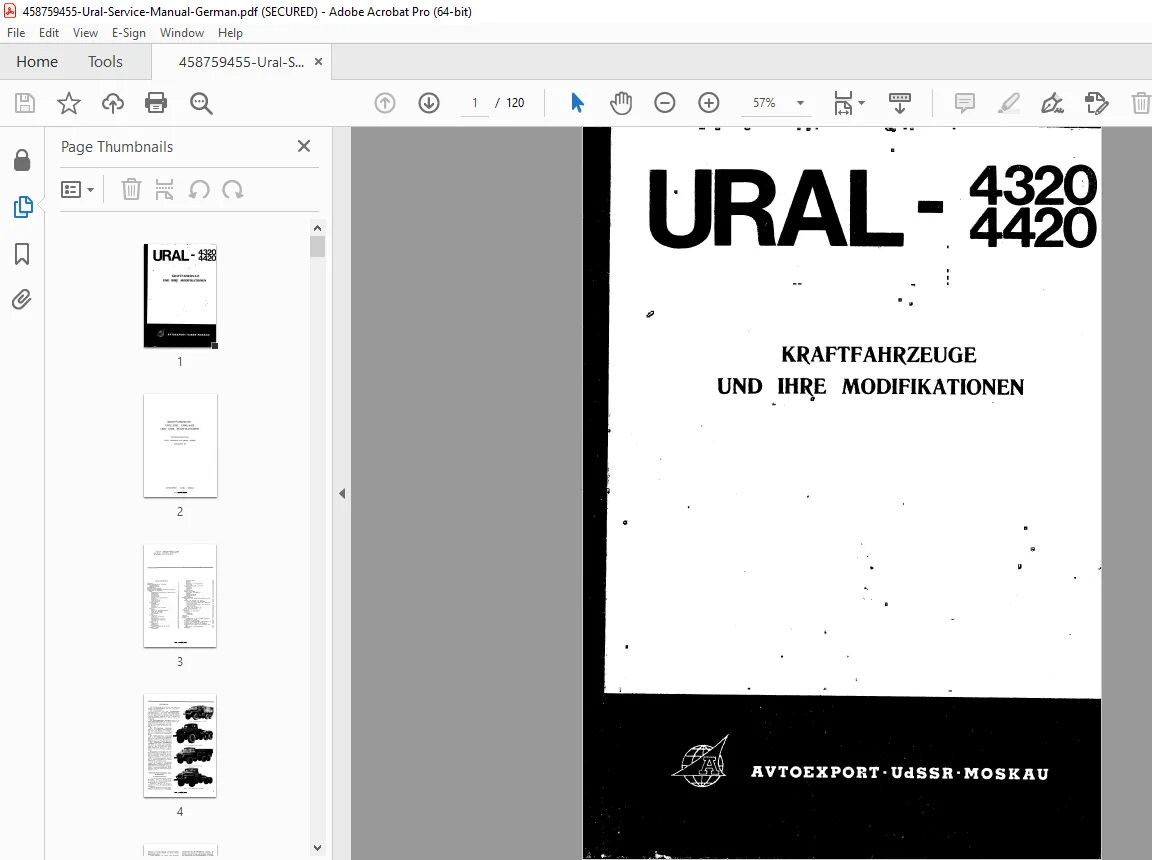Click the thumbnails scrollbar thumb

317,246
